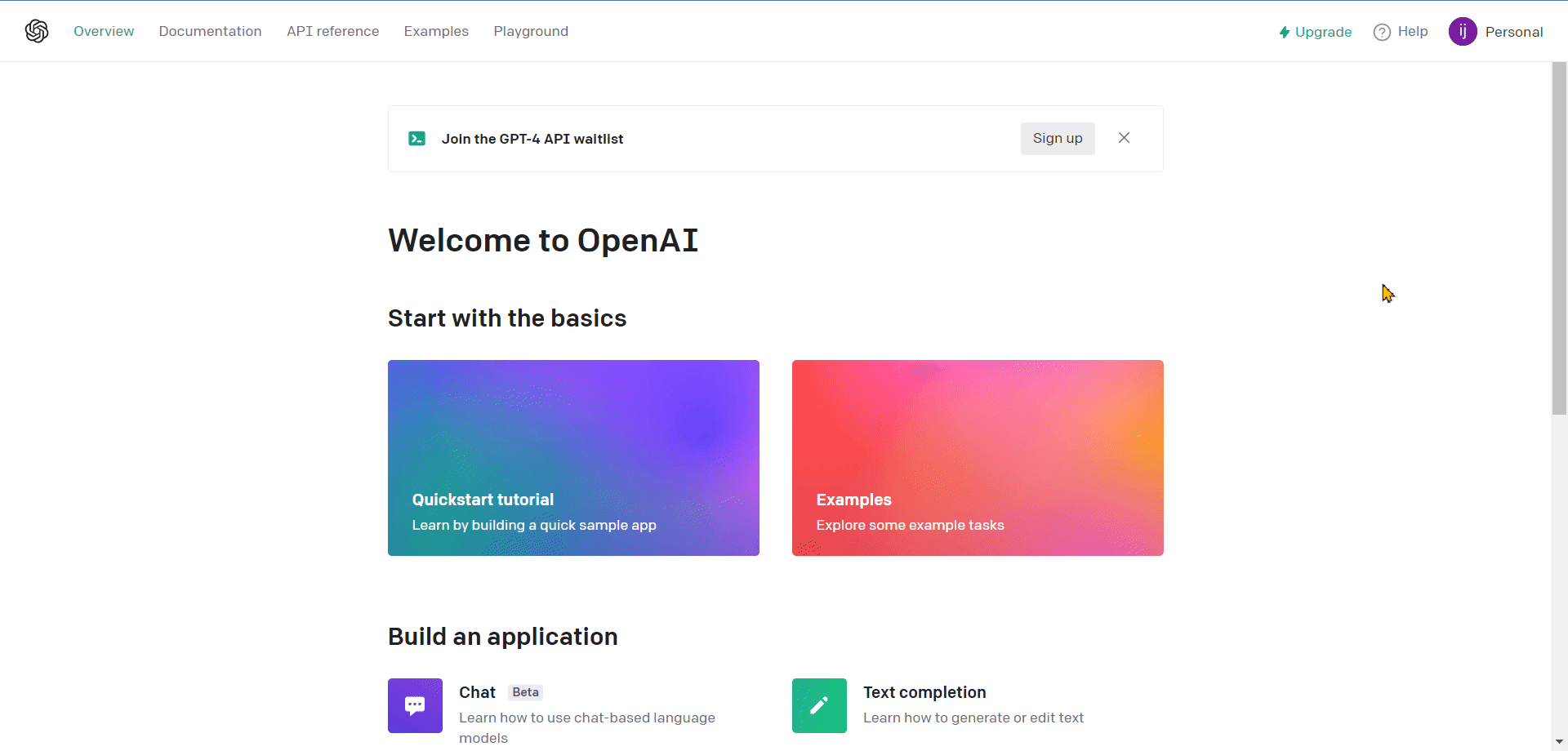Click the green pencil Text completion icon
The height and width of the screenshot is (751, 1568).
[x=819, y=705]
